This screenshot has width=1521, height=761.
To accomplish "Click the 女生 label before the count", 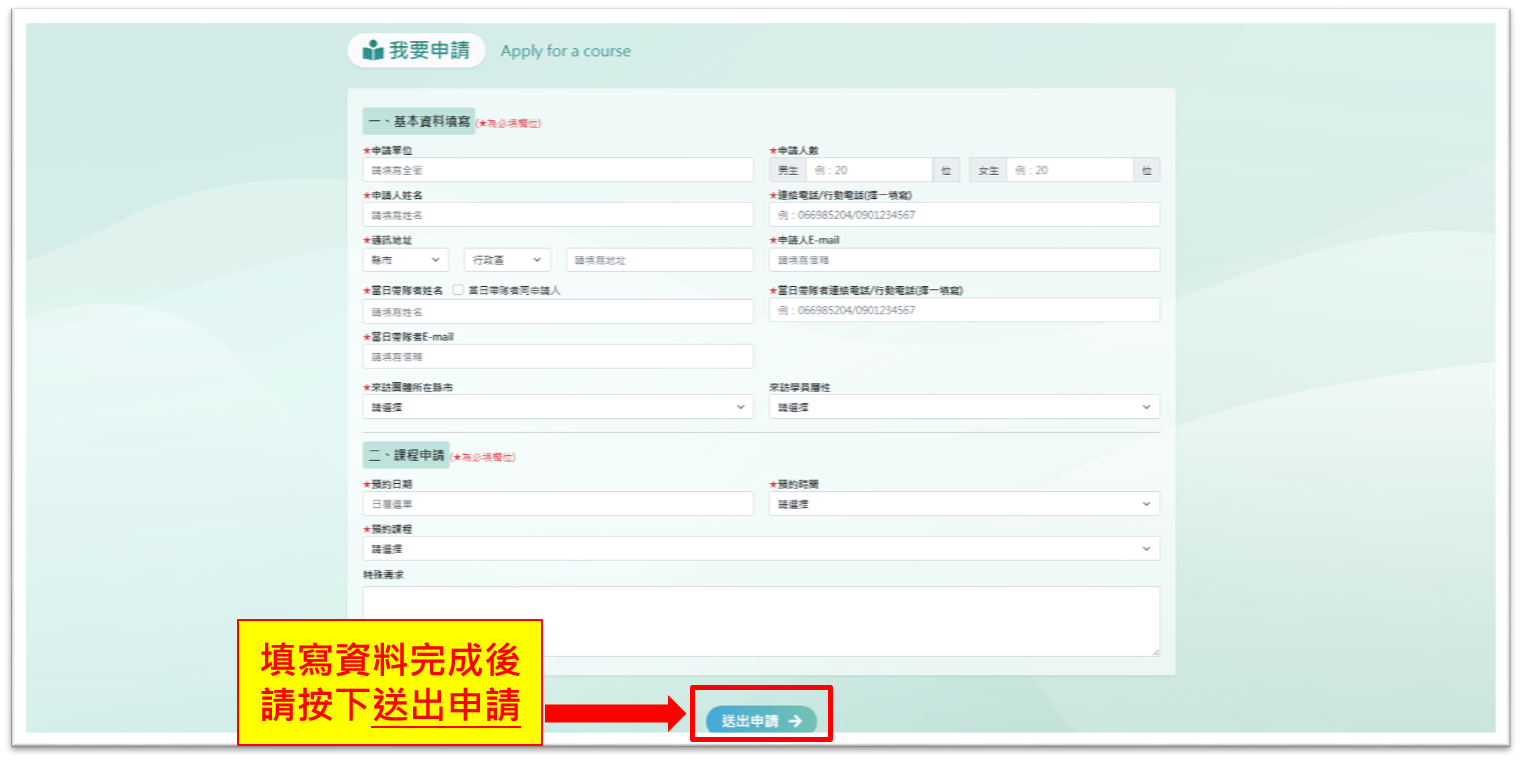I will tap(988, 170).
